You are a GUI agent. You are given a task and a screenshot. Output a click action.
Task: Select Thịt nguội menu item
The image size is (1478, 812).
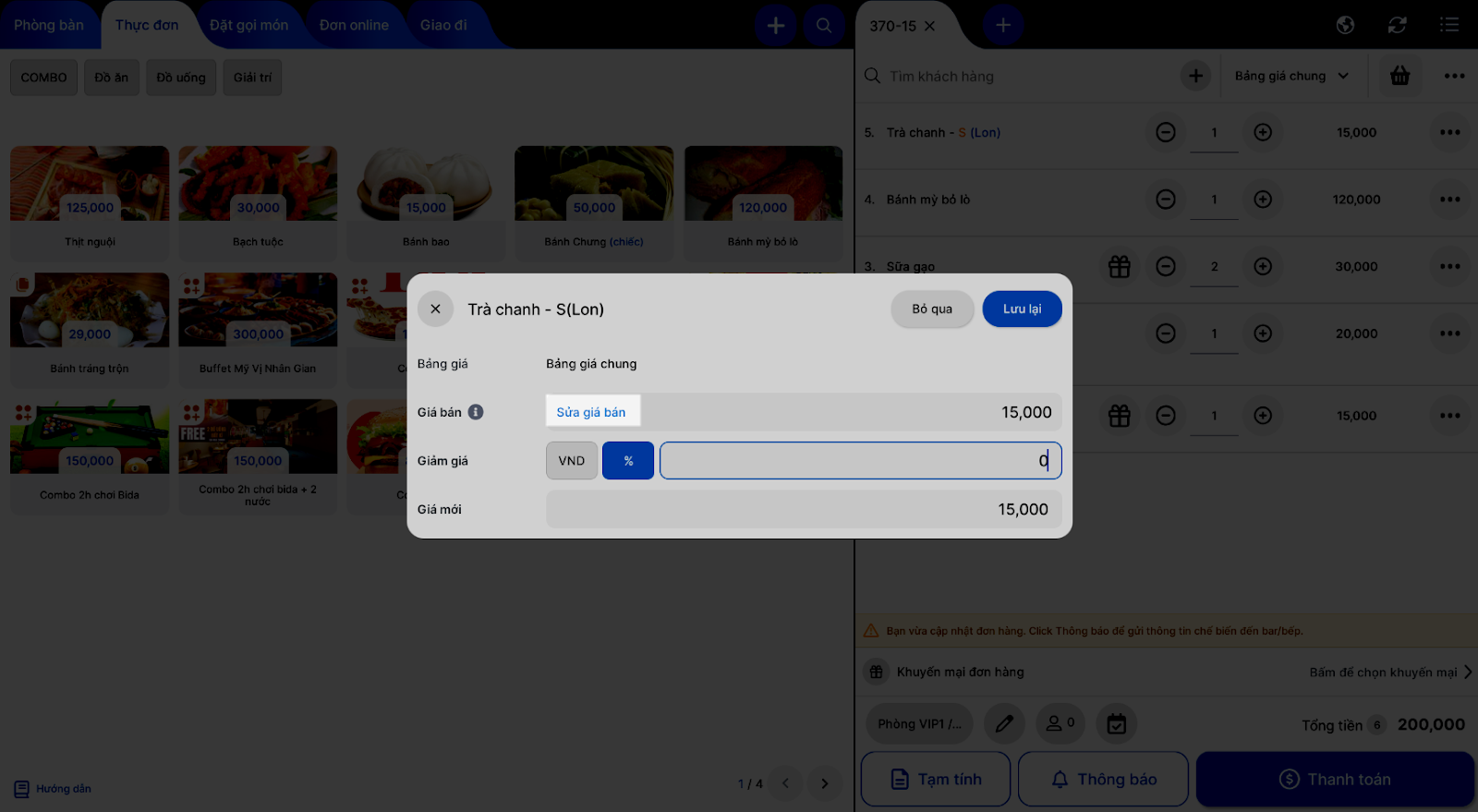tap(90, 203)
